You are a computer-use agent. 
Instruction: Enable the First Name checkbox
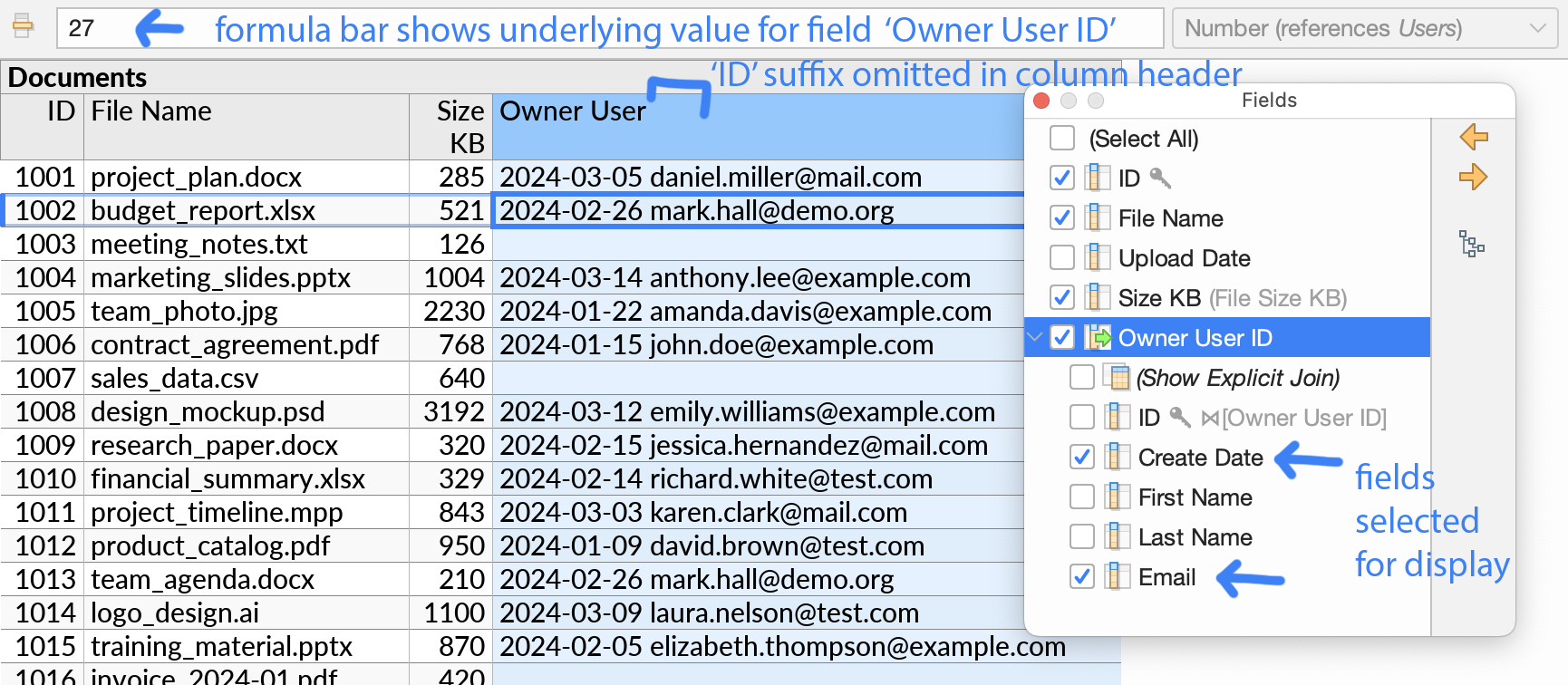click(1082, 497)
